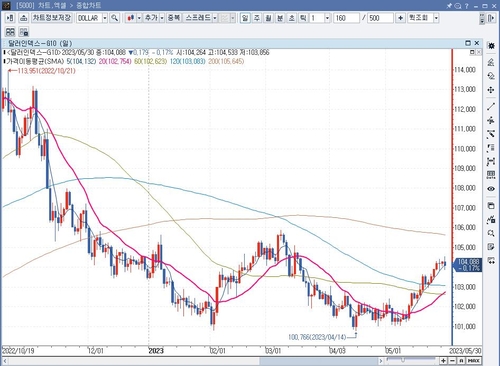
Task: Maximize the inner price pane small icon
Action: pyautogui.click(x=472, y=52)
